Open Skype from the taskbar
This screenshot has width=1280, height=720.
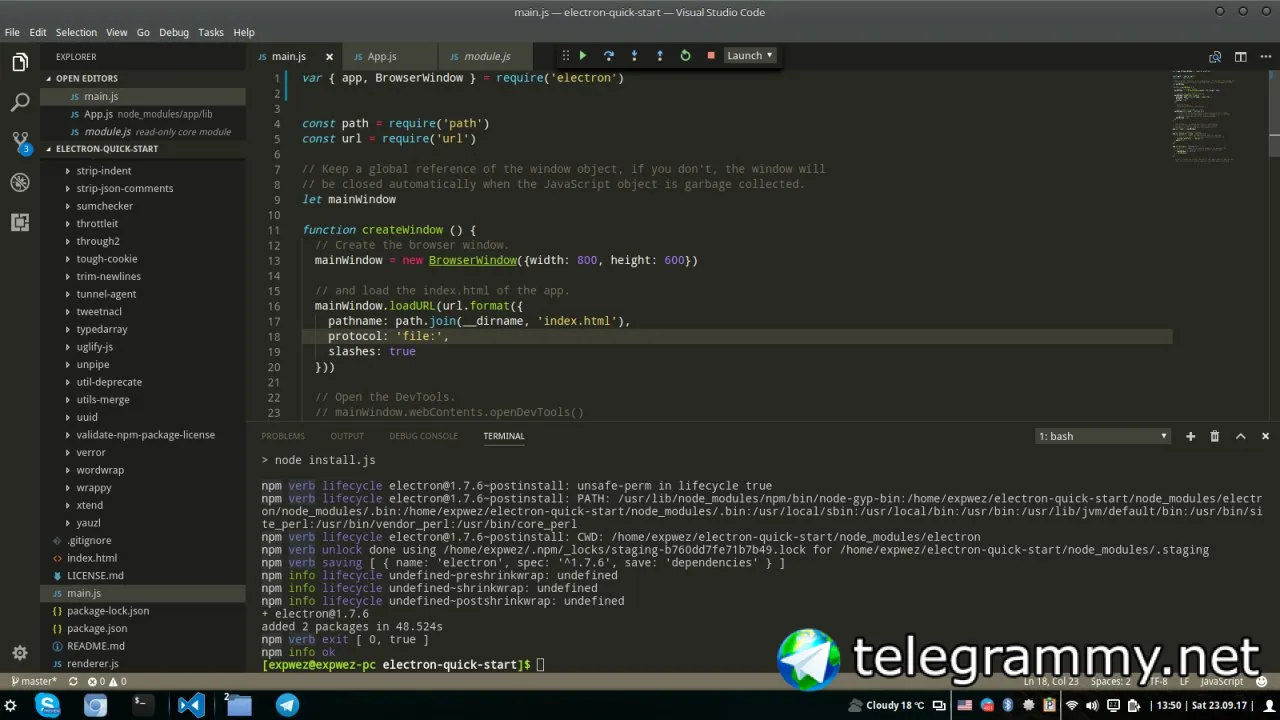pos(47,705)
